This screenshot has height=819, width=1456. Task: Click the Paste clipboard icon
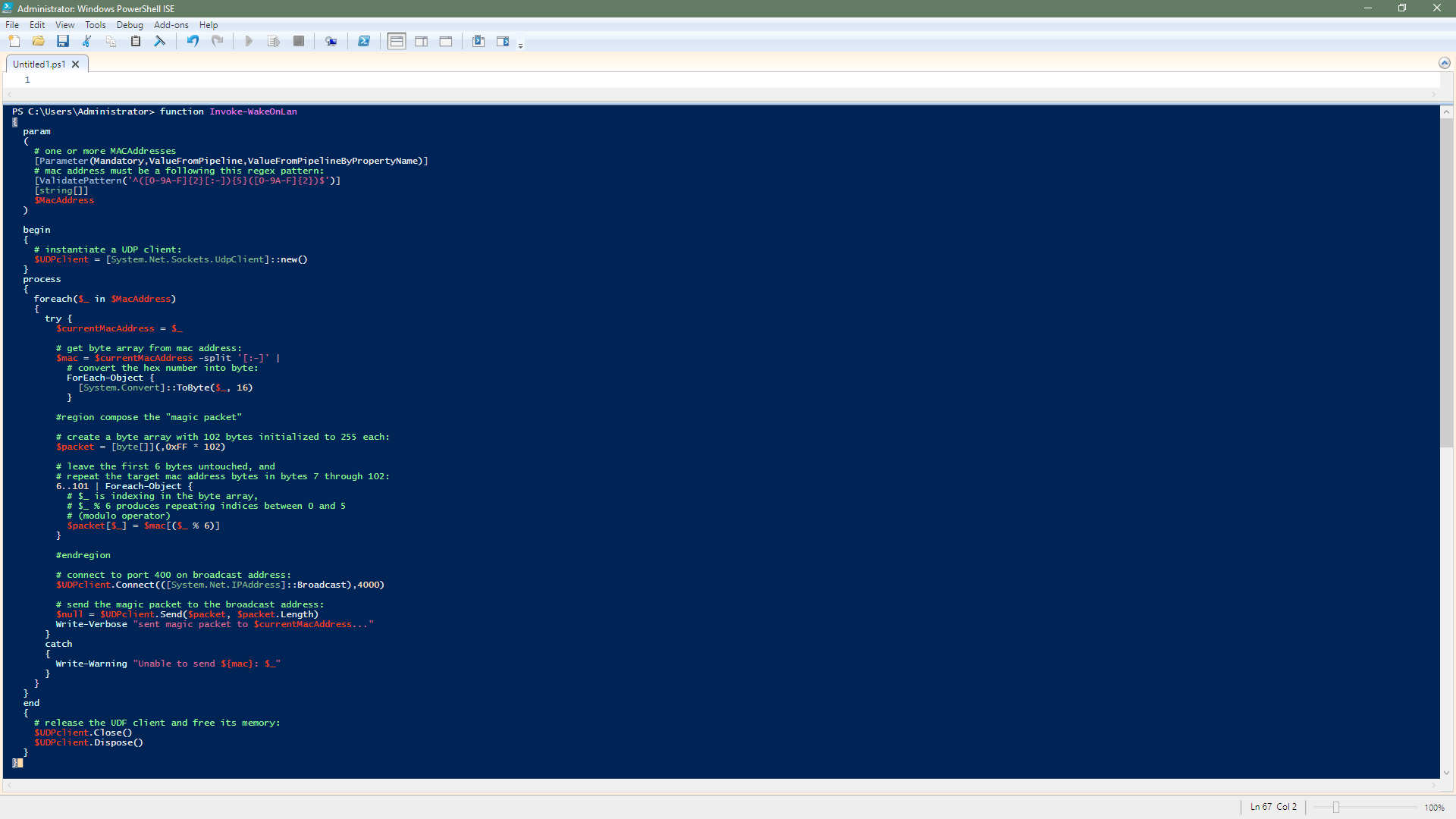136,41
